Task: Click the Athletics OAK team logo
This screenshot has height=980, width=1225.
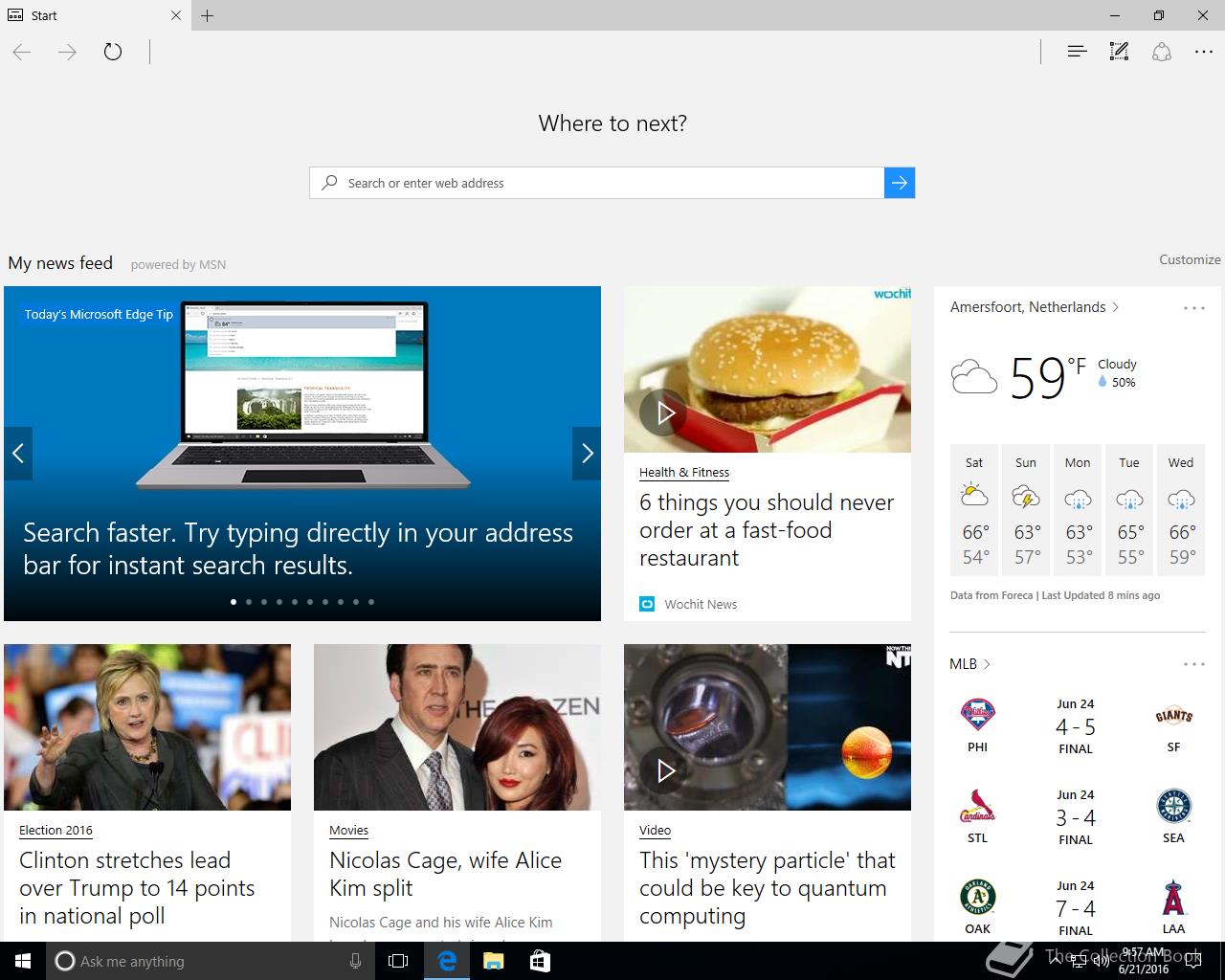Action: (x=977, y=897)
